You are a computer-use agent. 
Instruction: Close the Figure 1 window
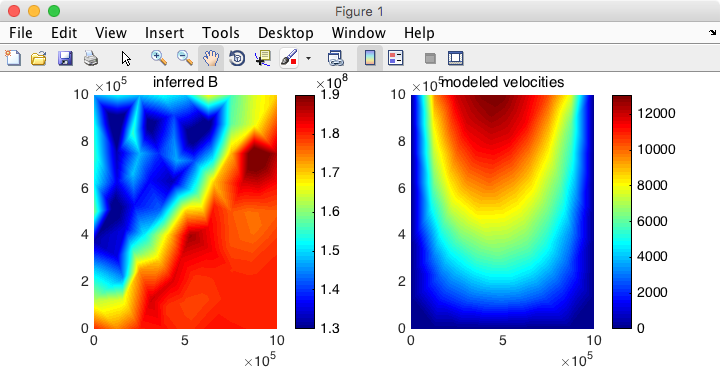point(14,11)
